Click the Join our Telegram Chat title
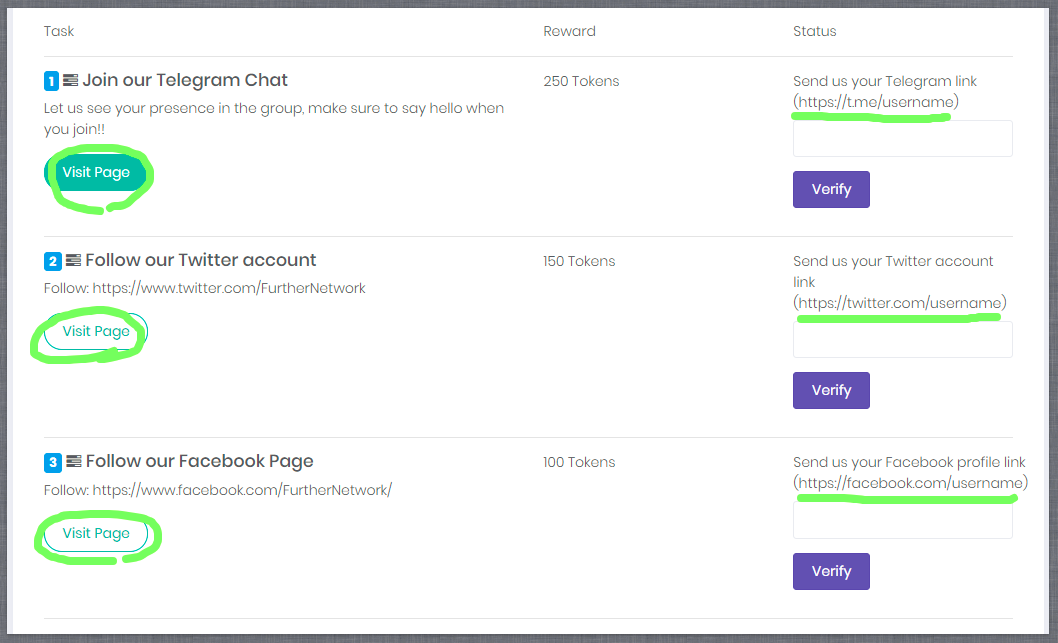 185,80
